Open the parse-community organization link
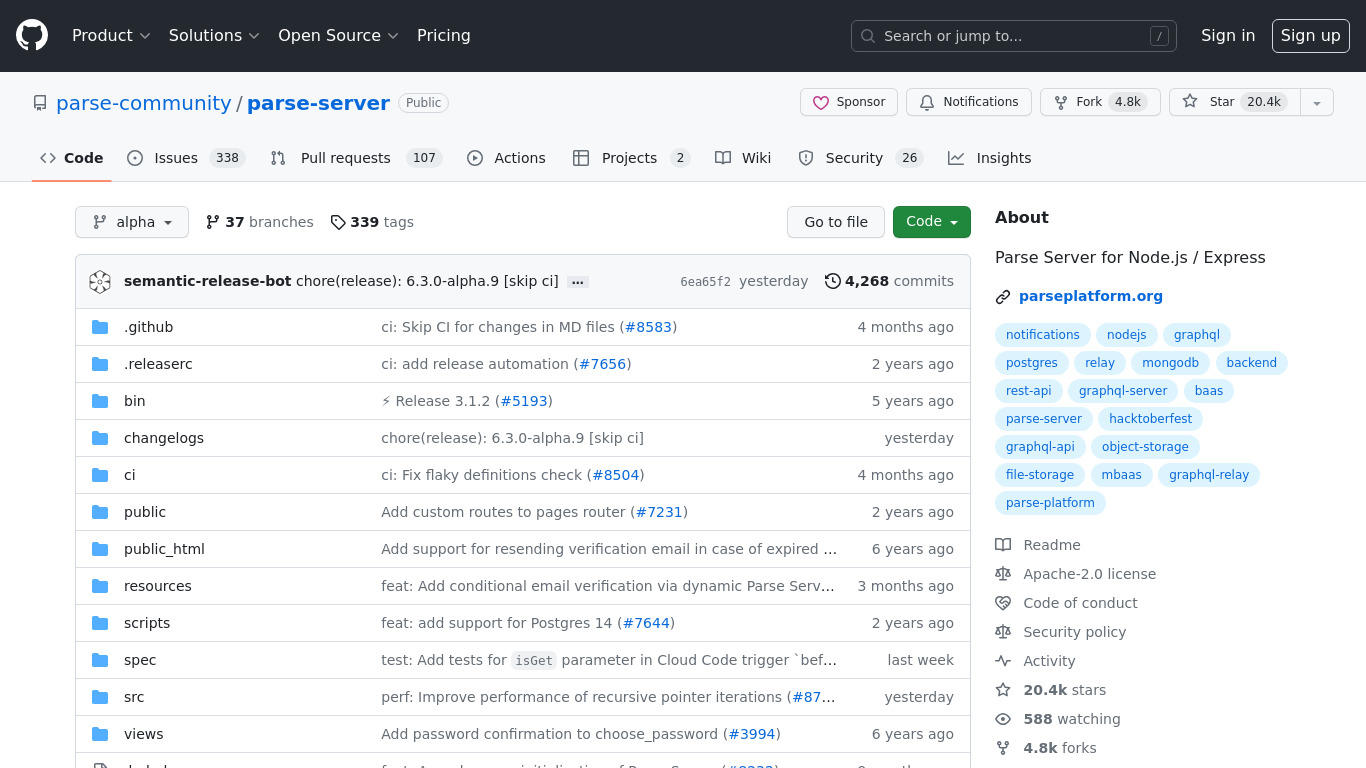Image resolution: width=1366 pixels, height=768 pixels. tap(144, 103)
